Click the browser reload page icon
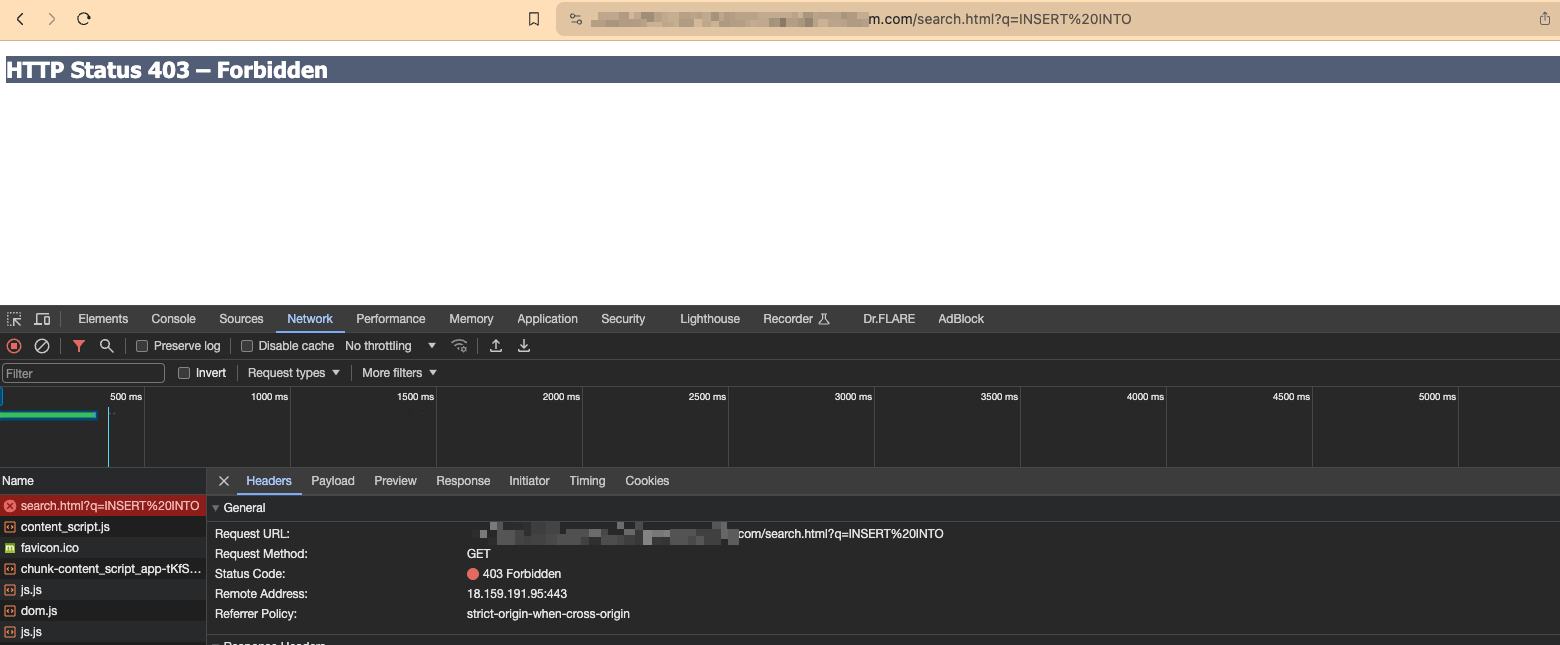The height and width of the screenshot is (645, 1560). point(84,19)
